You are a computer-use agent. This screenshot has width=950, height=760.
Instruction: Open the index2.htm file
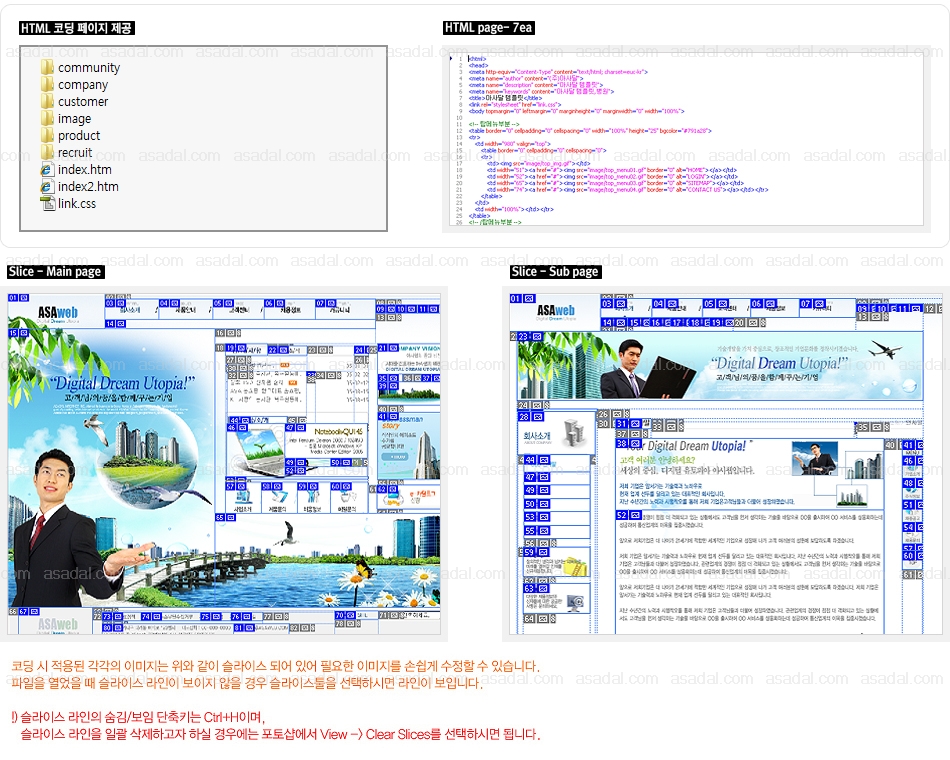(87, 186)
